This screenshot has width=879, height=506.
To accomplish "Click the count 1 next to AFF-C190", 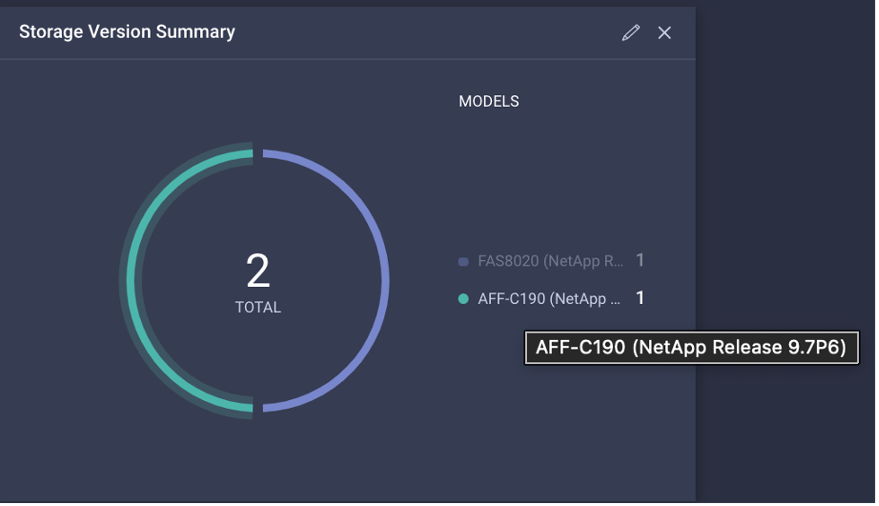I will [x=640, y=298].
